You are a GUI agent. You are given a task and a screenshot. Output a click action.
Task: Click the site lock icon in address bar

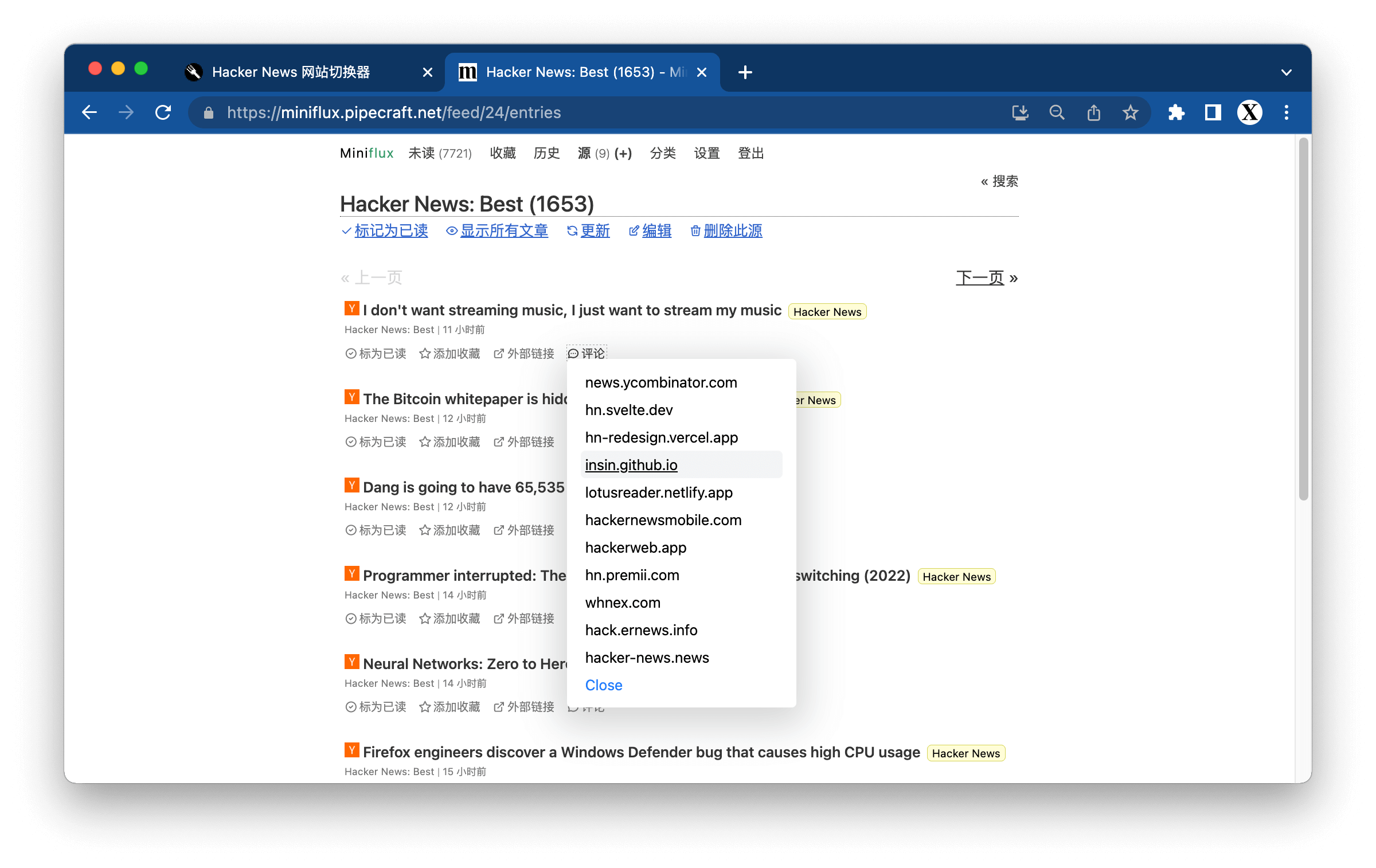209,112
